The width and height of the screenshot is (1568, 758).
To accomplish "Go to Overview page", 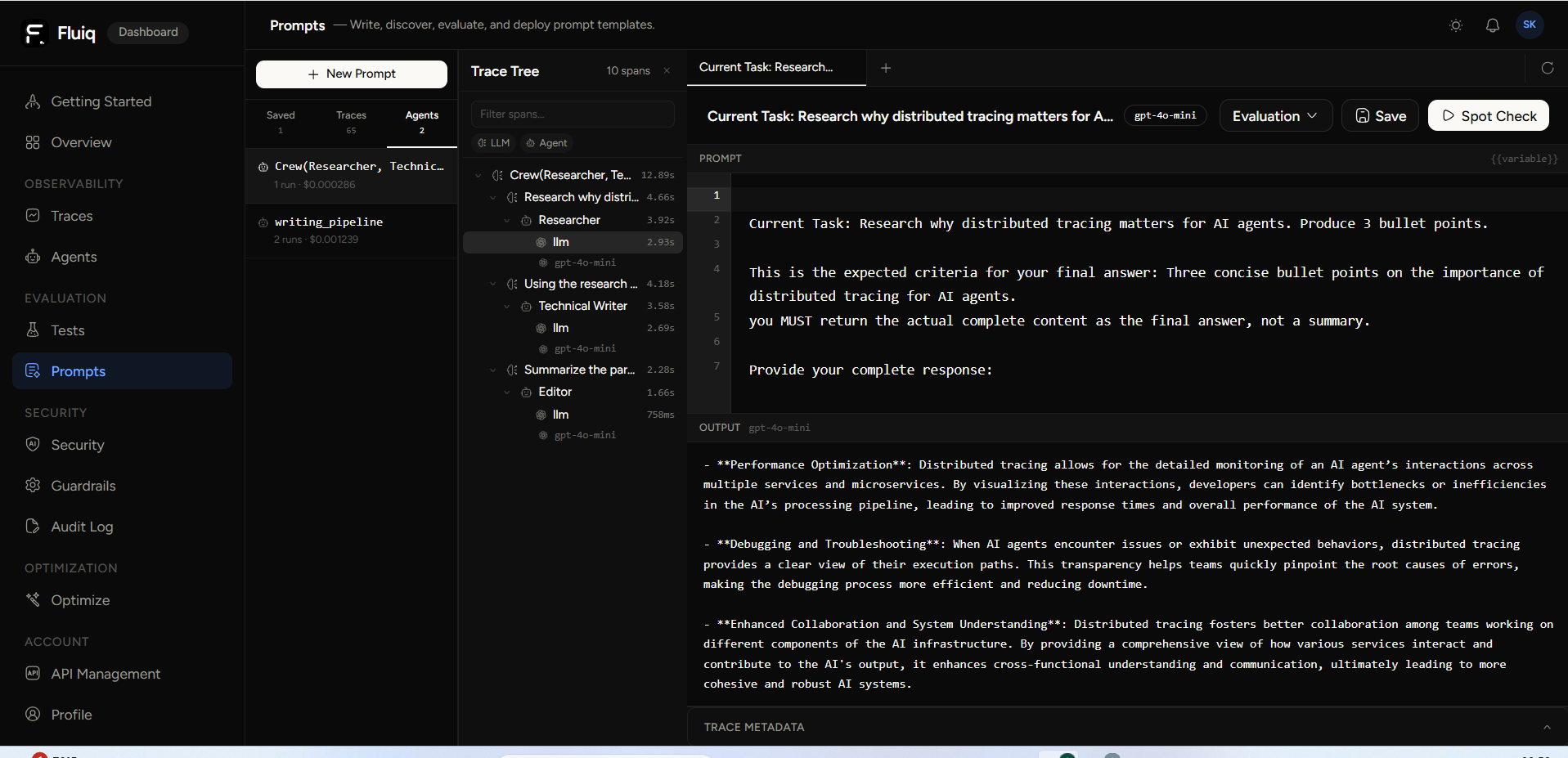I will click(x=123, y=142).
